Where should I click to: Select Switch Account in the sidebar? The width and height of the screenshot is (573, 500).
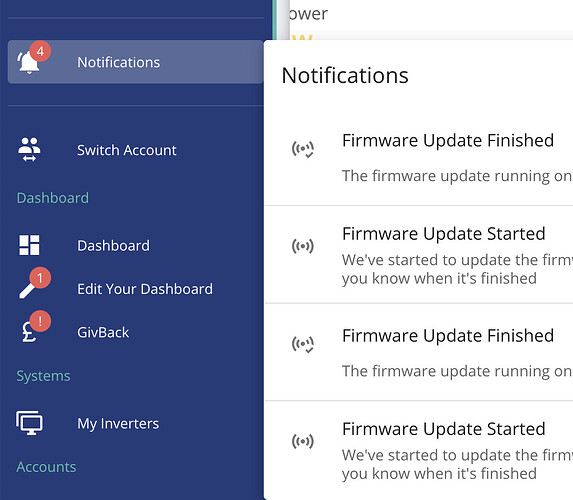point(127,150)
